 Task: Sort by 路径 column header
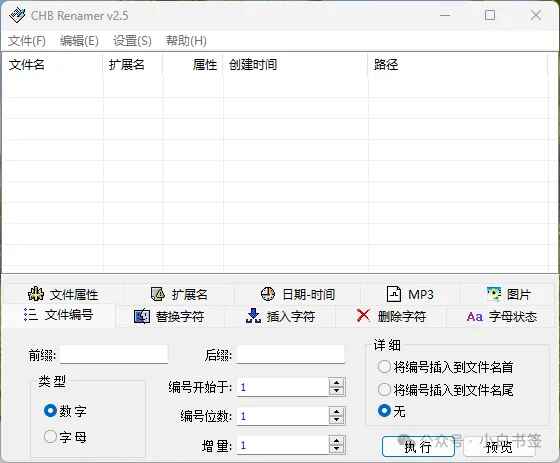(x=458, y=65)
